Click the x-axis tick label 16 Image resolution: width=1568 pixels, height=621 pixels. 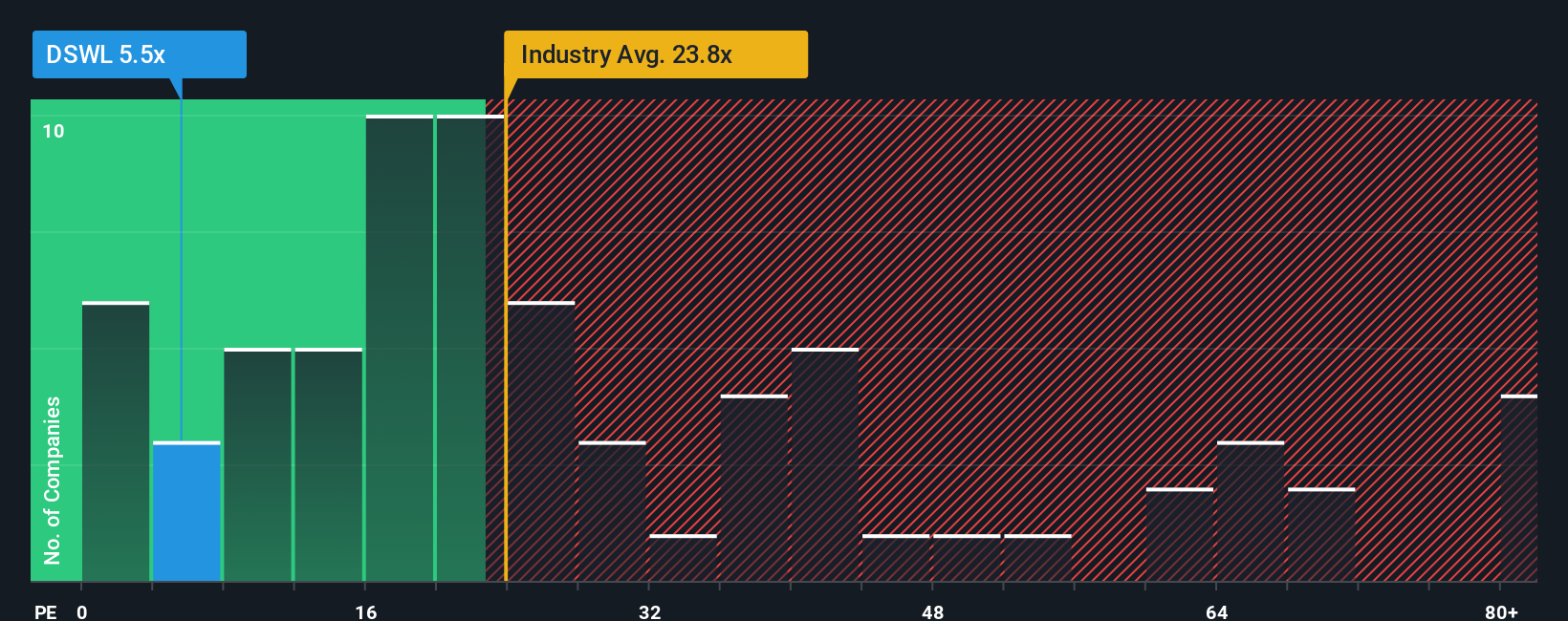(366, 611)
